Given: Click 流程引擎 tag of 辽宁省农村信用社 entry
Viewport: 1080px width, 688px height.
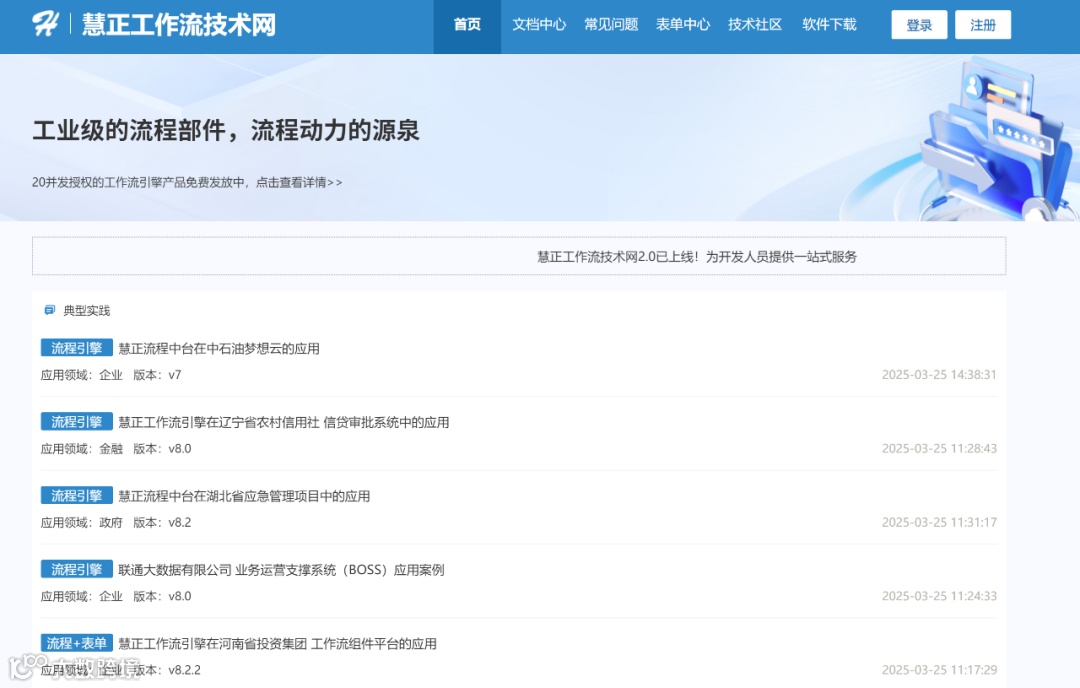Looking at the screenshot, I should (x=76, y=421).
